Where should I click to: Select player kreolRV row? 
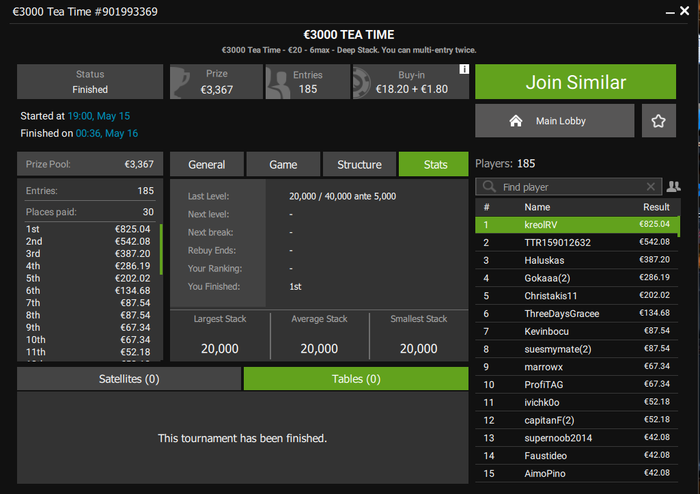(x=576, y=224)
